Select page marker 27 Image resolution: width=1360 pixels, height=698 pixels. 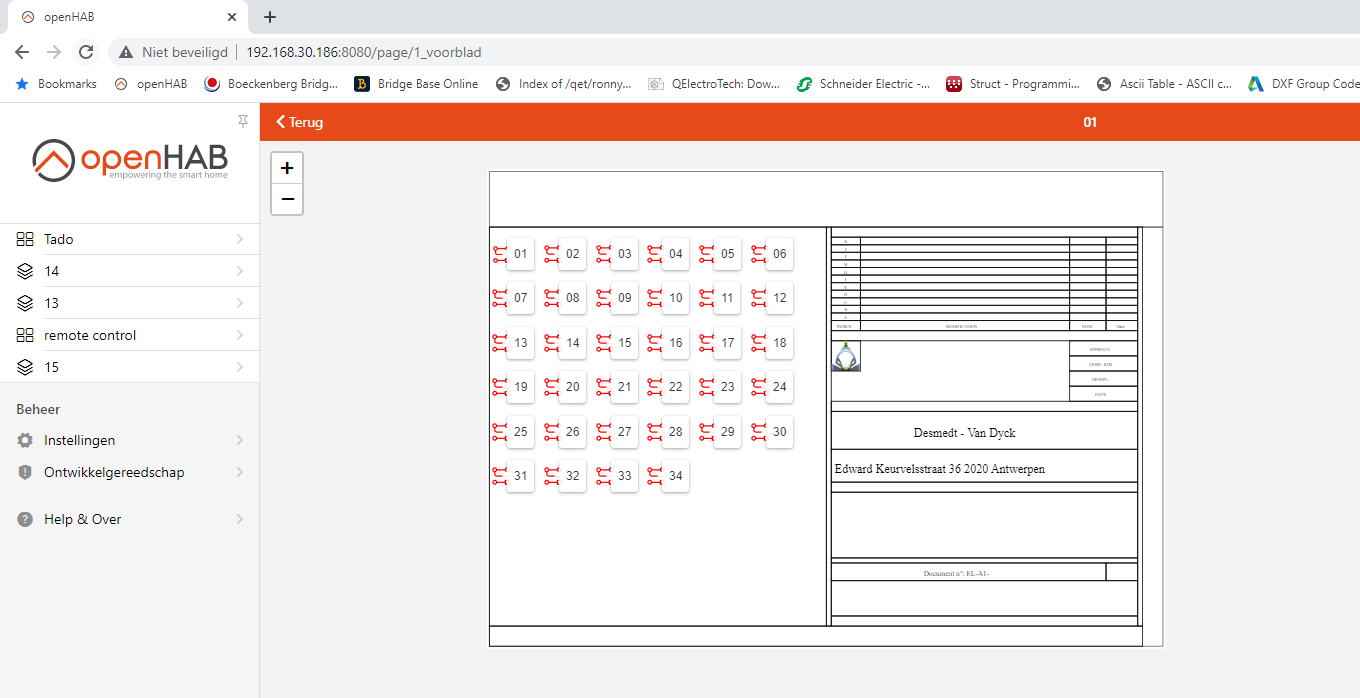(624, 432)
